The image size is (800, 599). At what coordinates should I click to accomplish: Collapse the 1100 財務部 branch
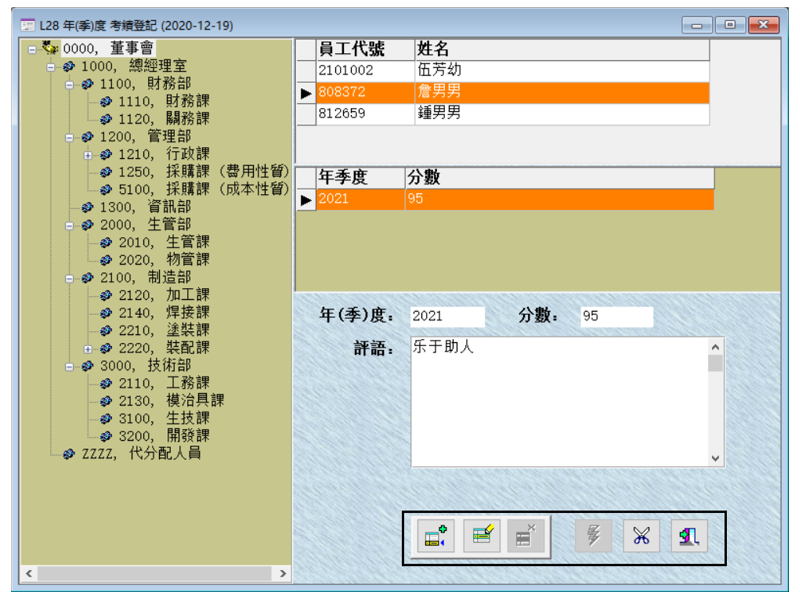tap(69, 85)
